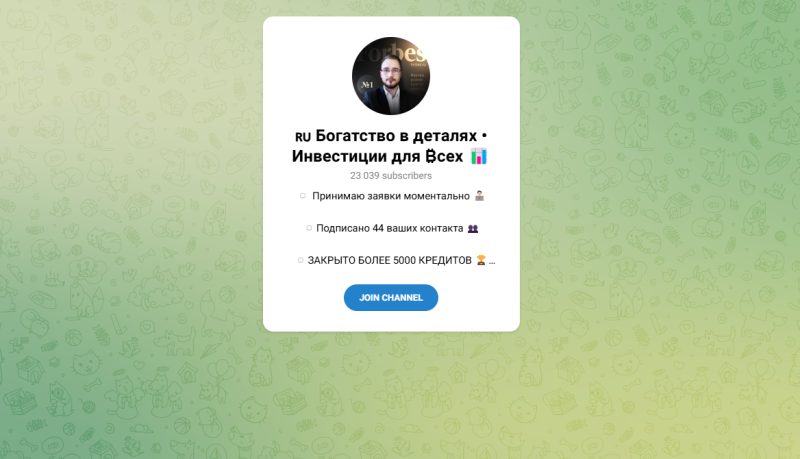Click the 'Инвестиции для Всех' title line
Viewport: 800px width, 459px height.
(x=378, y=156)
